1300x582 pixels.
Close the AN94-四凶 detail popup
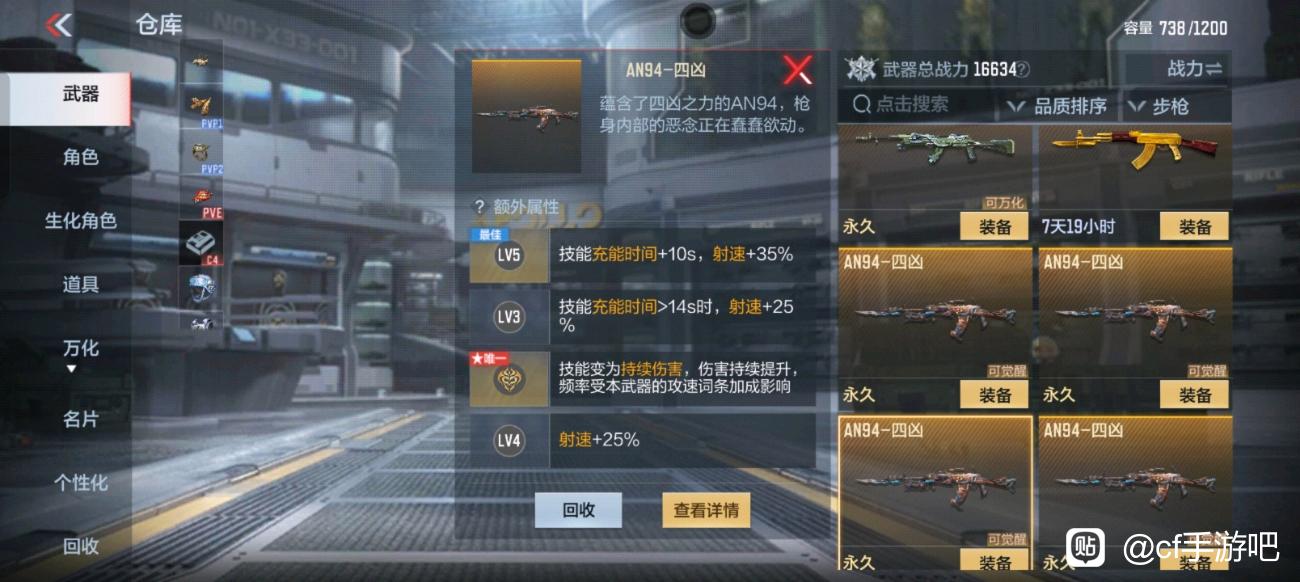(797, 70)
